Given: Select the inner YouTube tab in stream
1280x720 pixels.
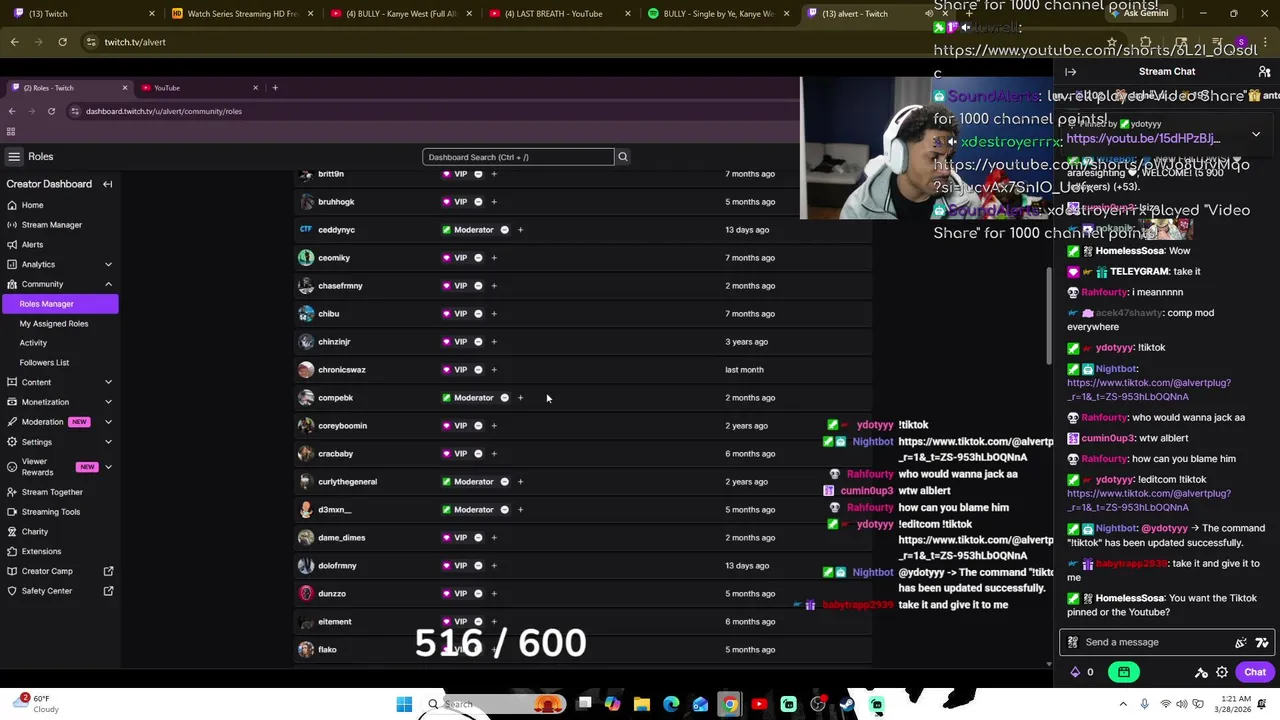Looking at the screenshot, I should pyautogui.click(x=198, y=88).
